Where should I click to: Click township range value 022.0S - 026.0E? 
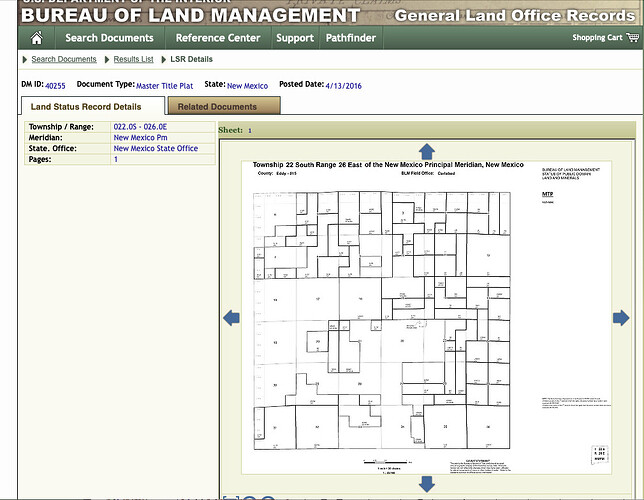(140, 127)
